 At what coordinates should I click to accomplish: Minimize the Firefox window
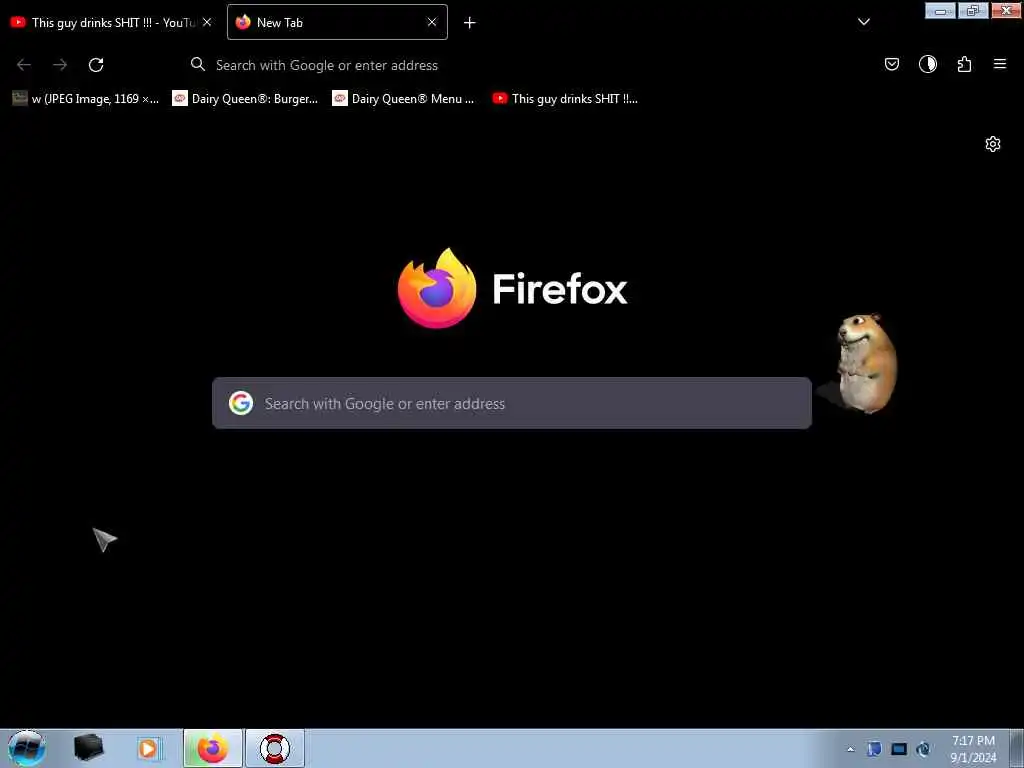[940, 10]
